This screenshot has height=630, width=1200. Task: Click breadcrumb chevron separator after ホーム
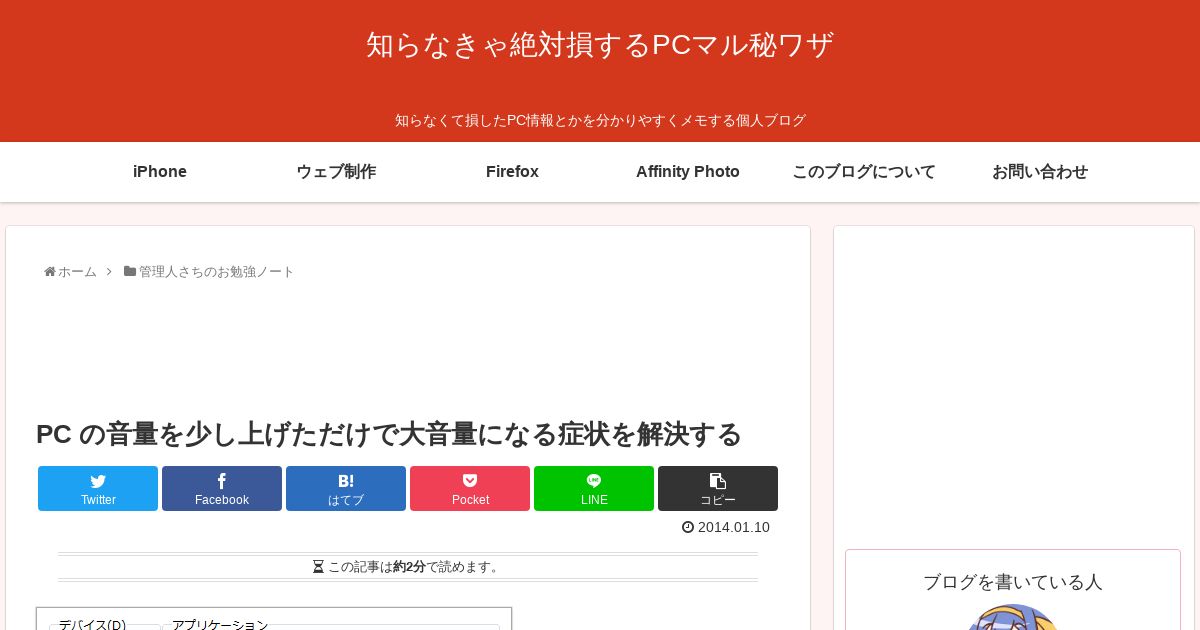(109, 272)
